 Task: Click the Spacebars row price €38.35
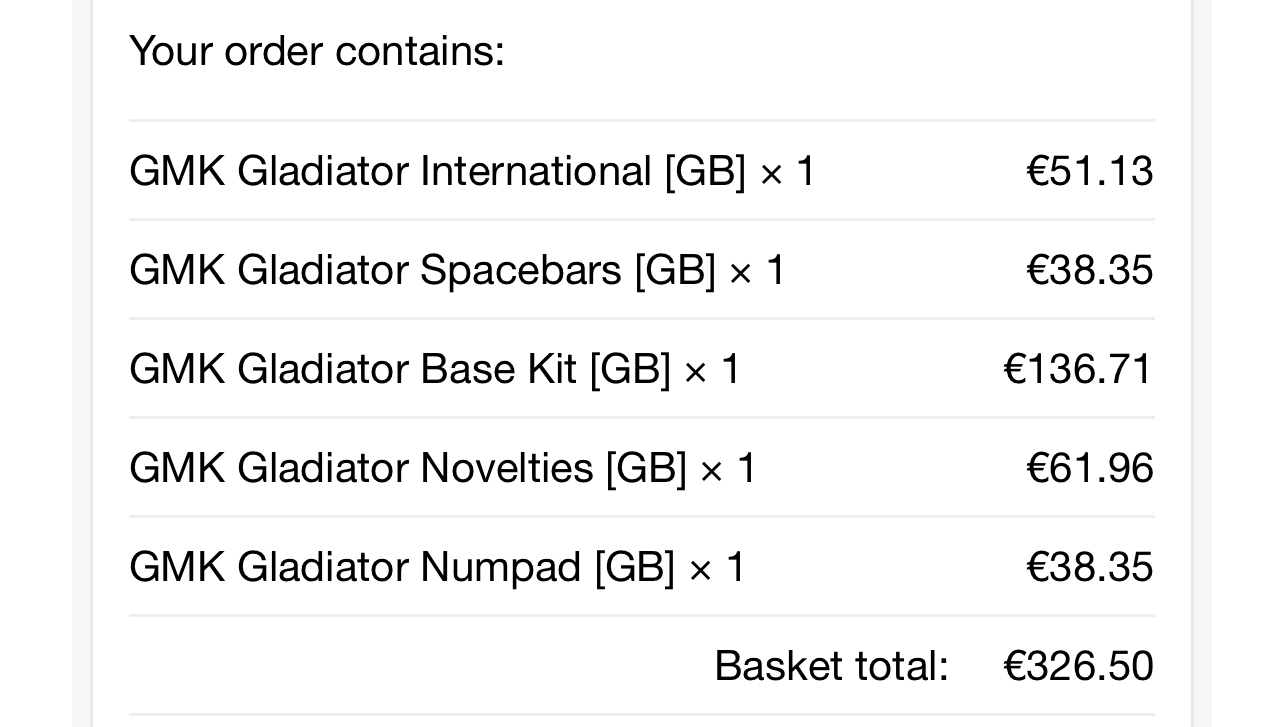coord(1089,270)
